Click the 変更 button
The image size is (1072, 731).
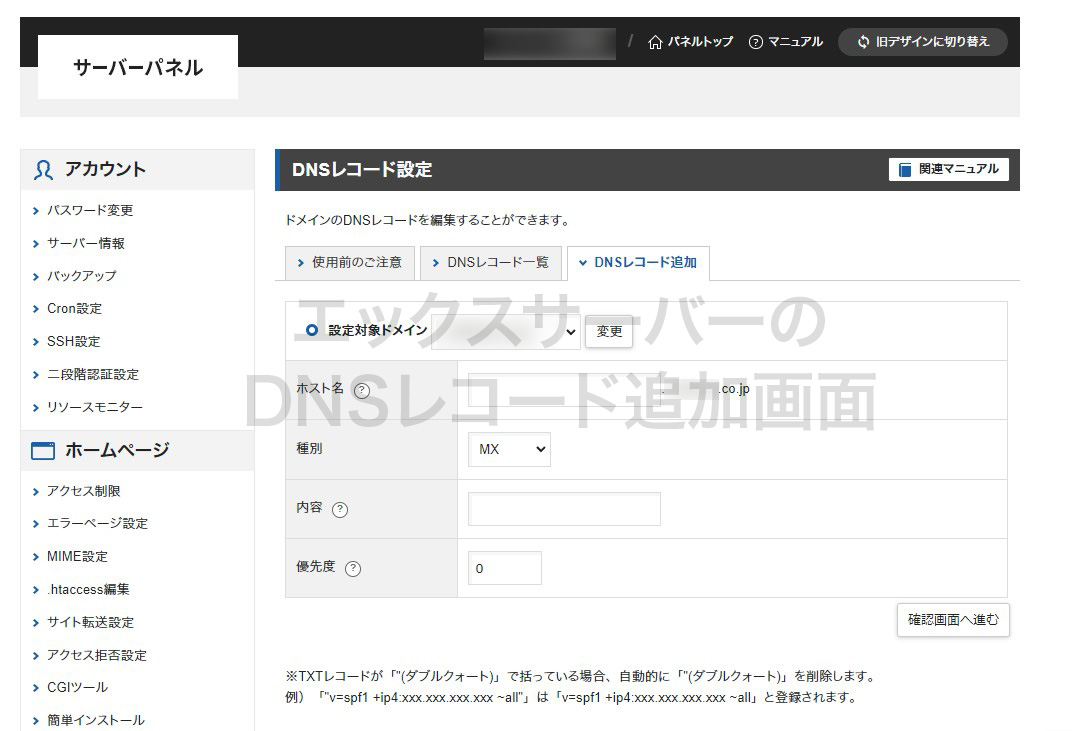pyautogui.click(x=609, y=332)
